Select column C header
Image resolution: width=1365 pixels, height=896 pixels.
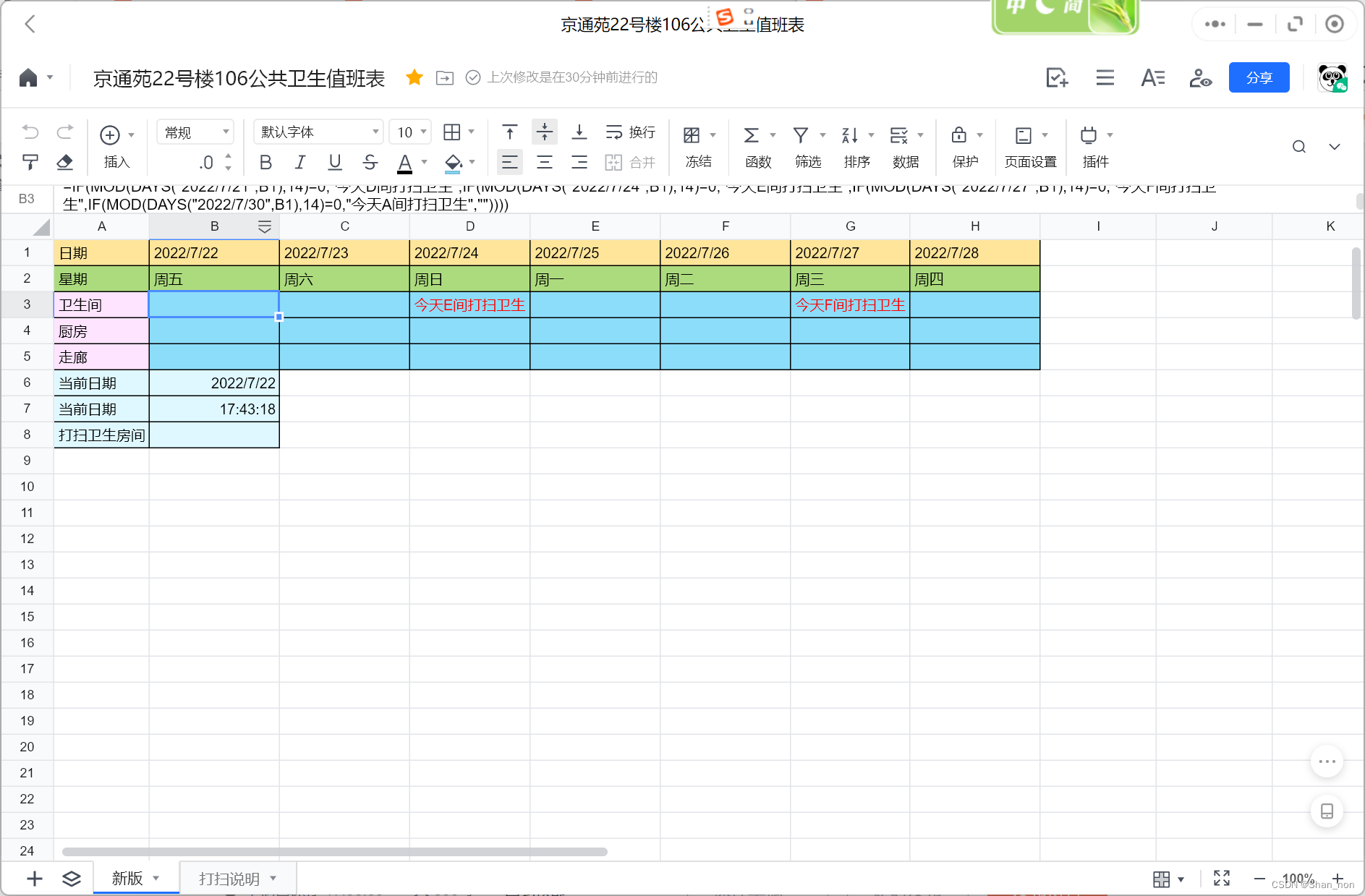[x=344, y=226]
